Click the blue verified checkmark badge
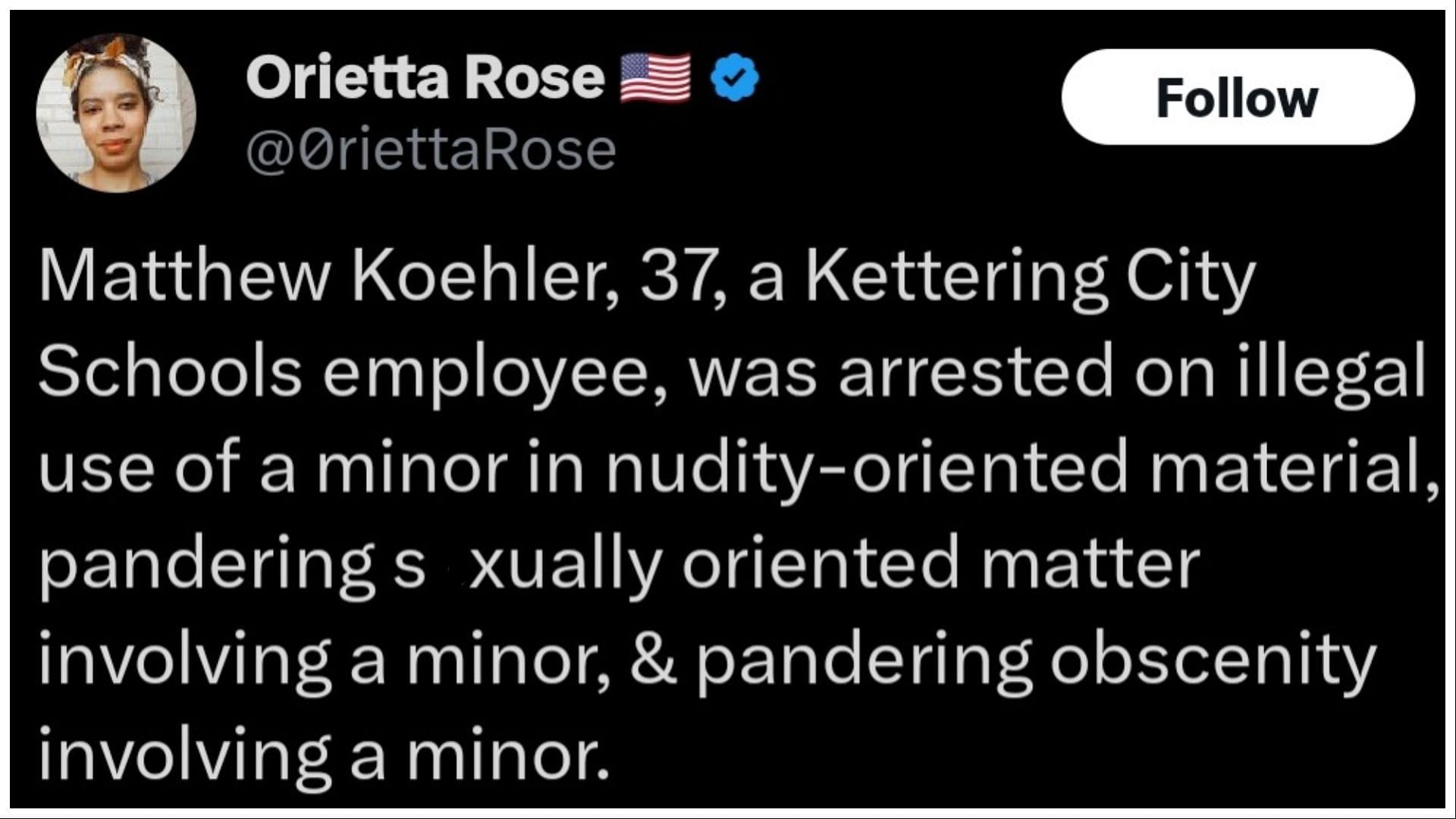The image size is (1456, 819). click(735, 77)
